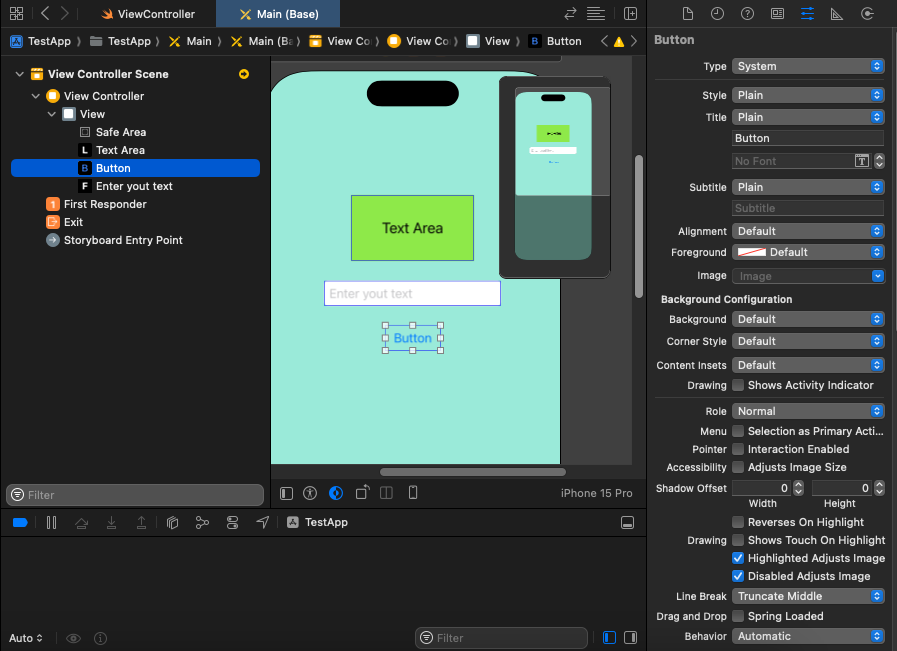Screen dimensions: 897x651
Task: Open the Size inspector ruler icon
Action: coord(836,14)
